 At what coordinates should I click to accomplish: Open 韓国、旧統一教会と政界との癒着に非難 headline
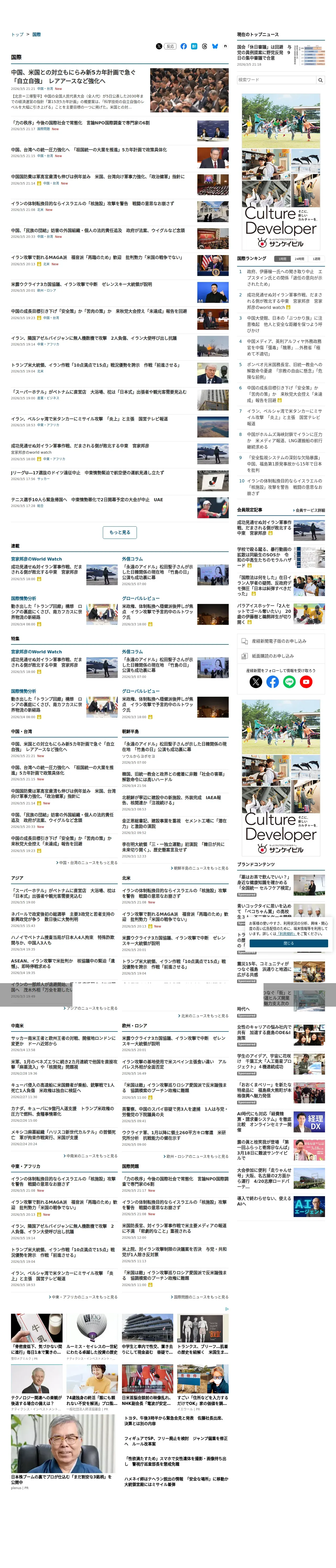pyautogui.click(x=174, y=777)
